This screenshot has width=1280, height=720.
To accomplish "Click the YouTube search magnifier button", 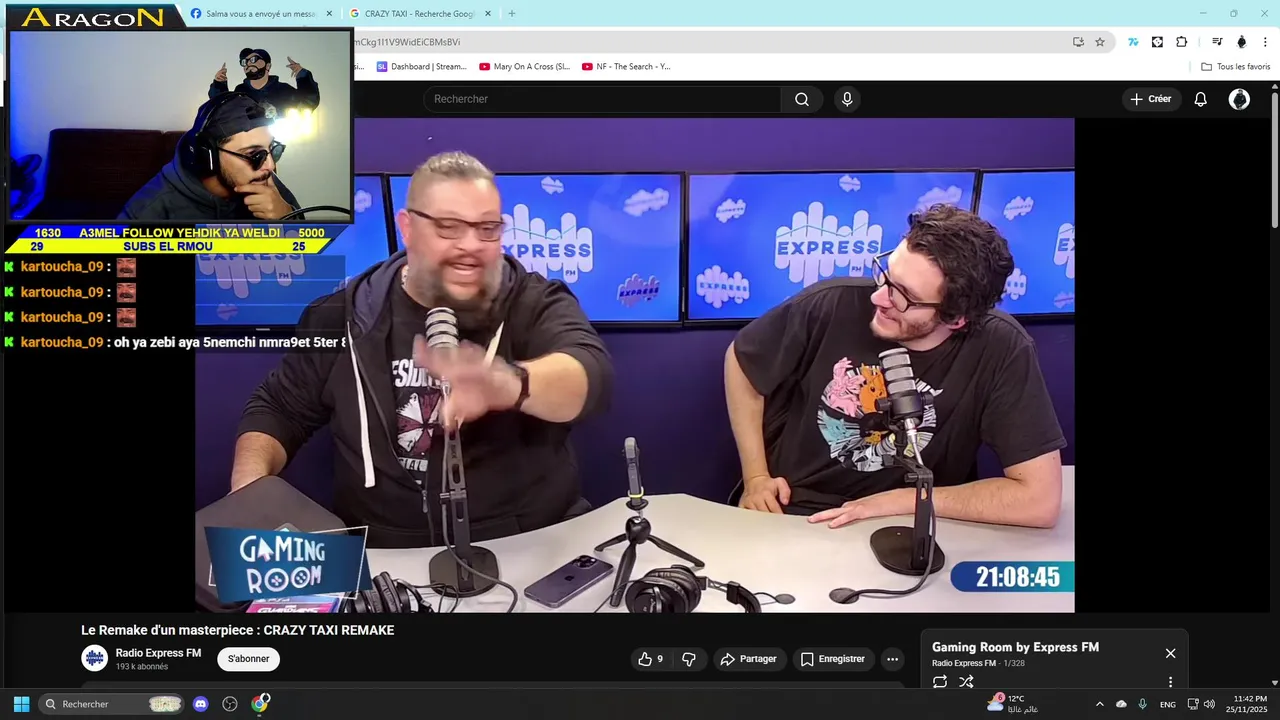I will (802, 99).
